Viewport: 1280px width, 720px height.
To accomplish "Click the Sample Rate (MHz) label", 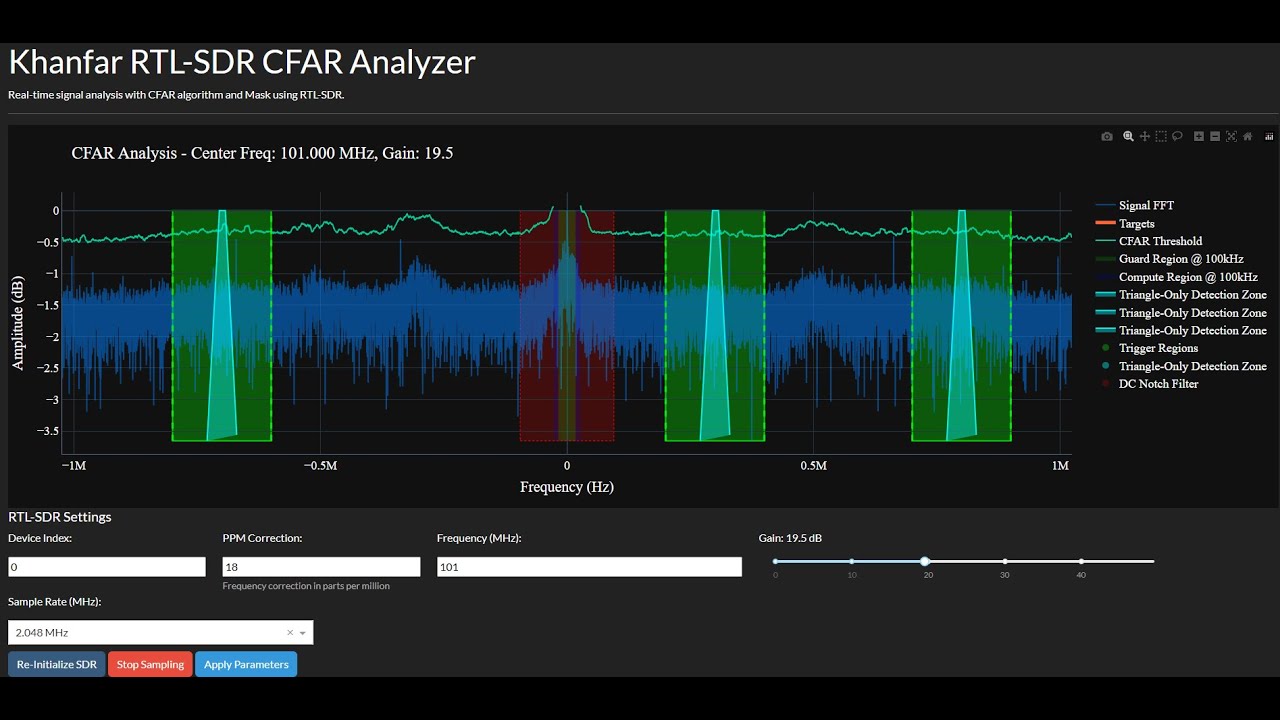I will click(x=55, y=602).
